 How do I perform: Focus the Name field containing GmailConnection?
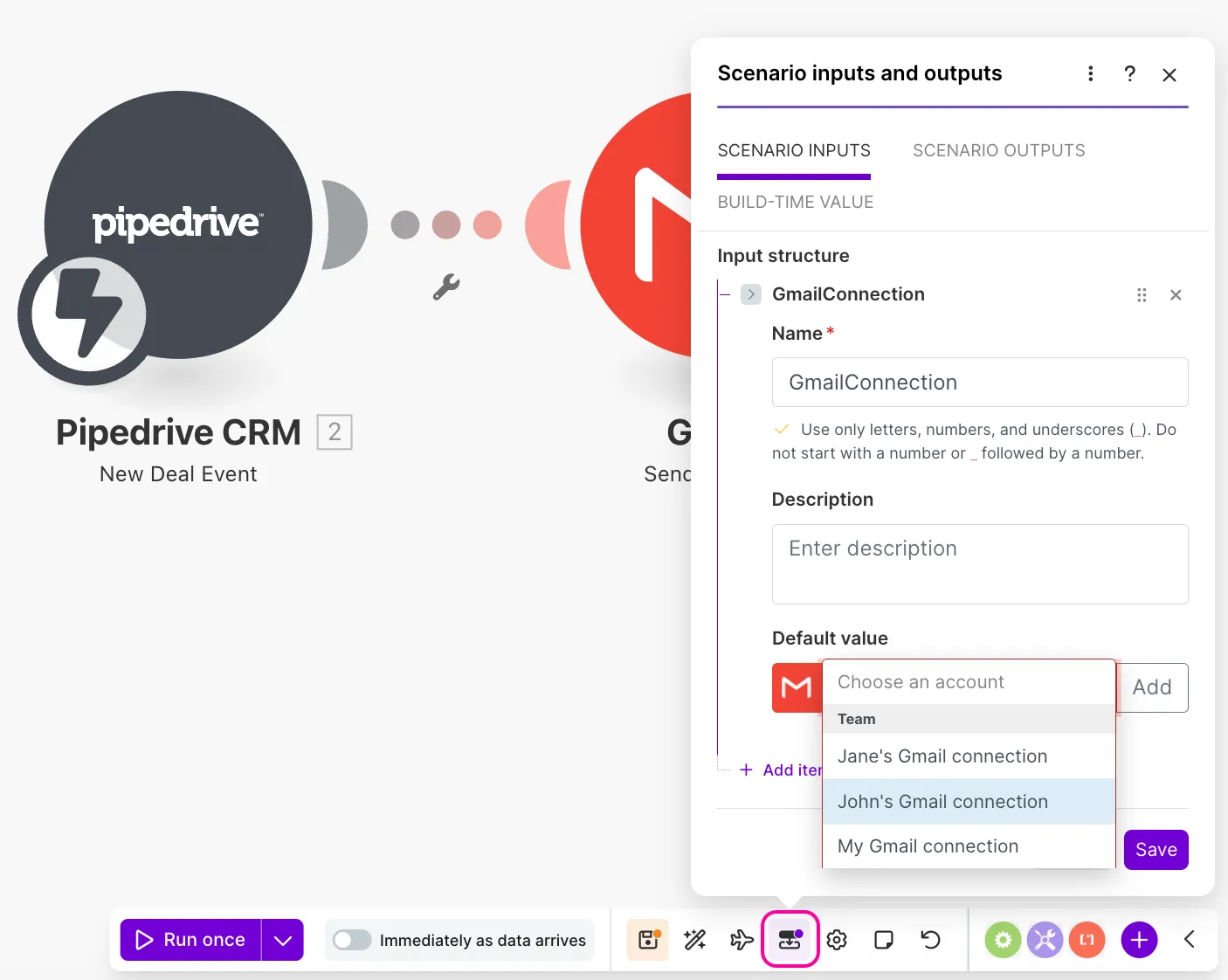[x=980, y=383]
